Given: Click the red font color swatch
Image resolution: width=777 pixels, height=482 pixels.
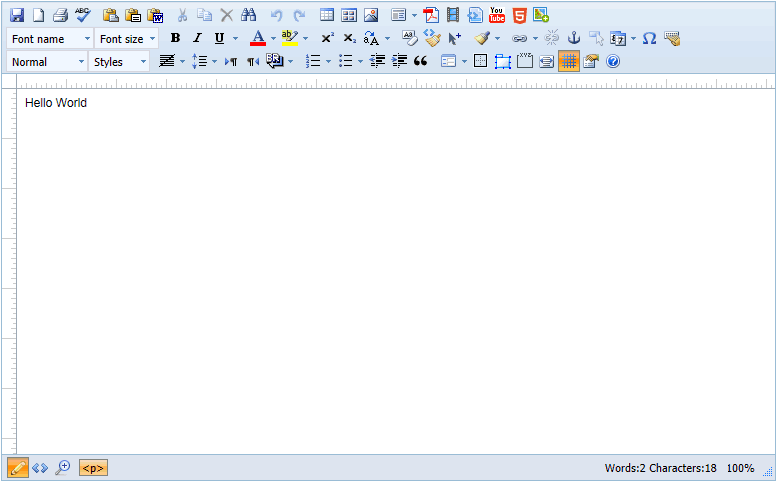Looking at the screenshot, I should coord(258,38).
